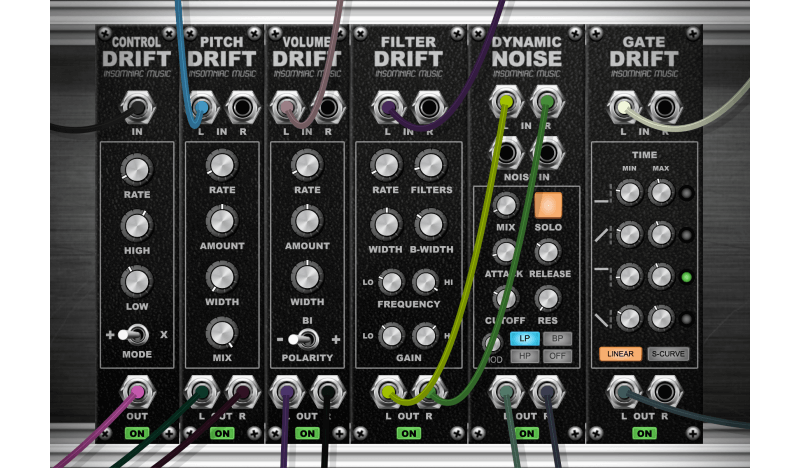Click Control Drift HIGH knob

[x=137, y=226]
